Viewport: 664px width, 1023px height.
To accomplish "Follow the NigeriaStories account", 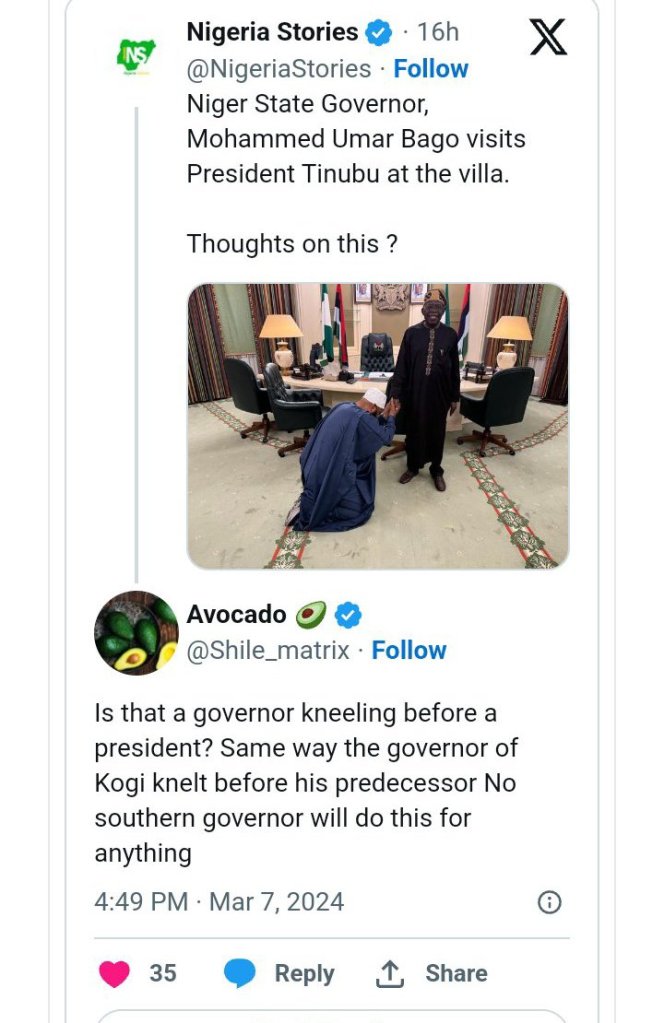I will (430, 69).
